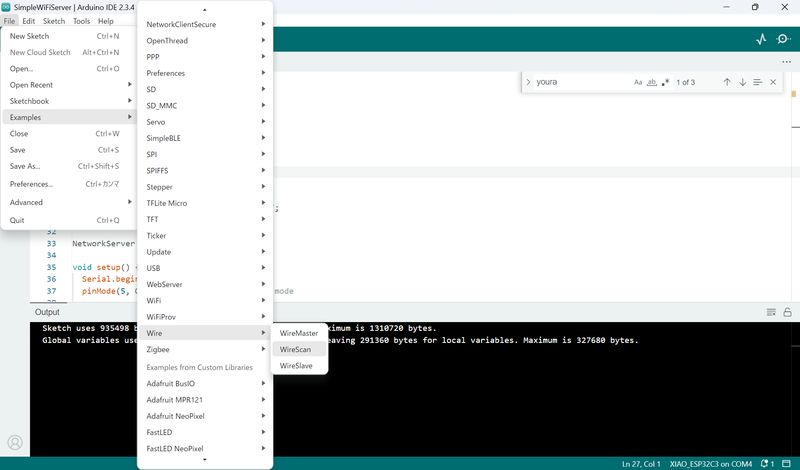Open the Tools menu

coord(81,21)
